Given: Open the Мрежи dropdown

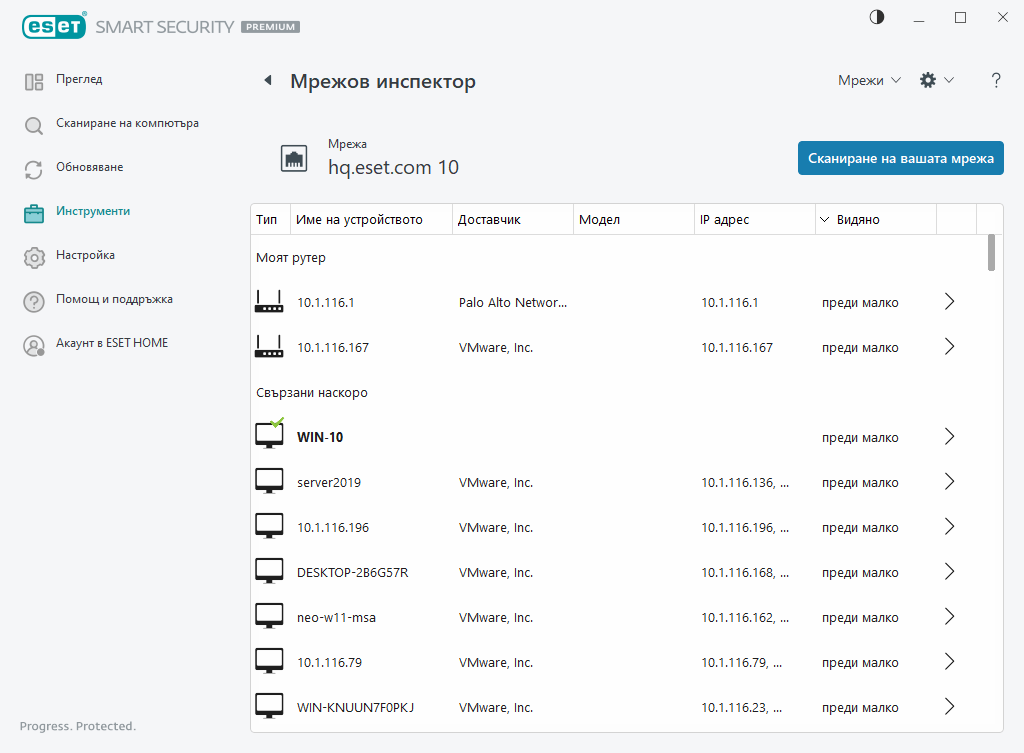Looking at the screenshot, I should [x=869, y=80].
